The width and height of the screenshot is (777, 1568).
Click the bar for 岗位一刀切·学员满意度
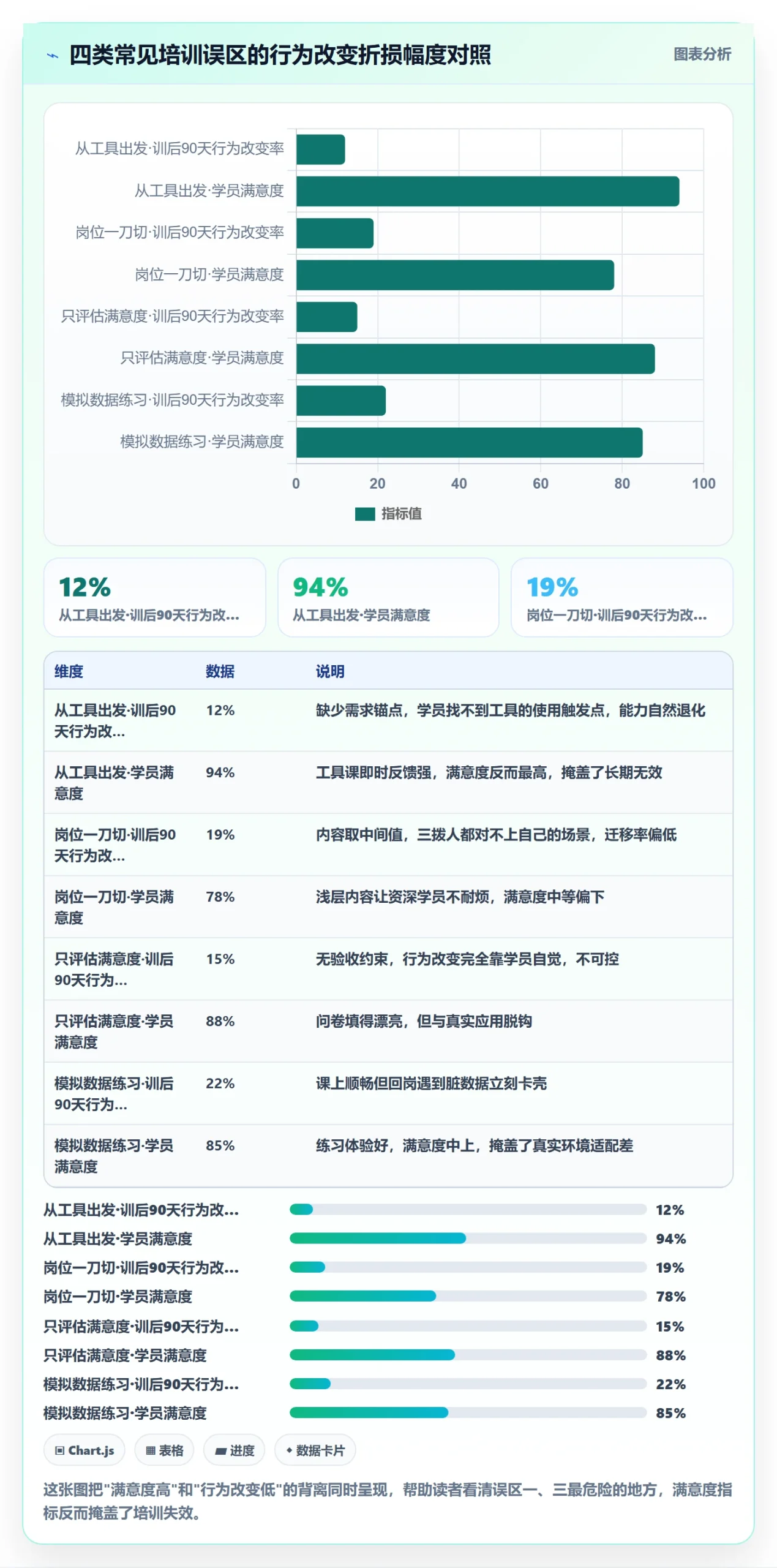pos(455,275)
